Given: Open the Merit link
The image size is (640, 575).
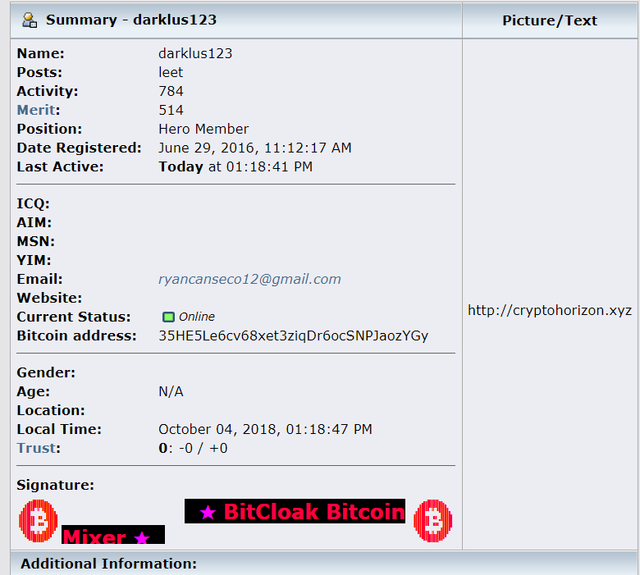Looking at the screenshot, I should click(36, 110).
